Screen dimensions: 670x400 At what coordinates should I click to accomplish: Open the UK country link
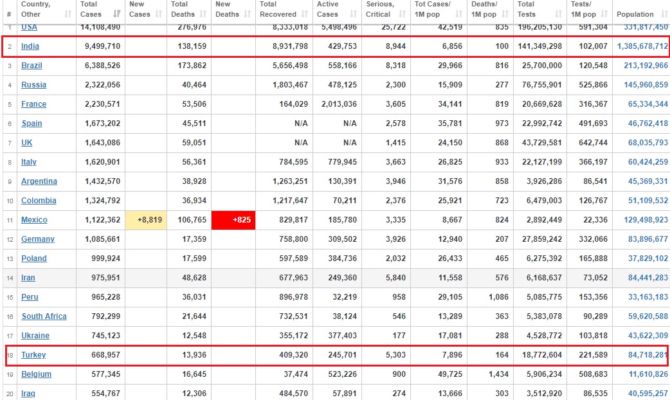point(26,143)
